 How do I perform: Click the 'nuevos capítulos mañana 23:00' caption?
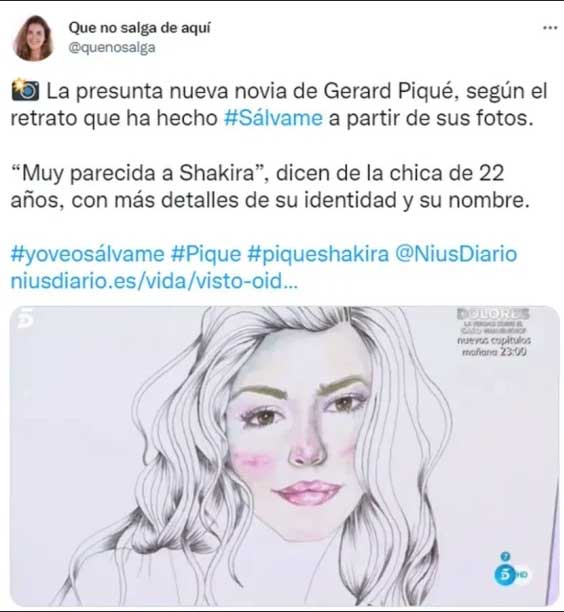pyautogui.click(x=494, y=346)
